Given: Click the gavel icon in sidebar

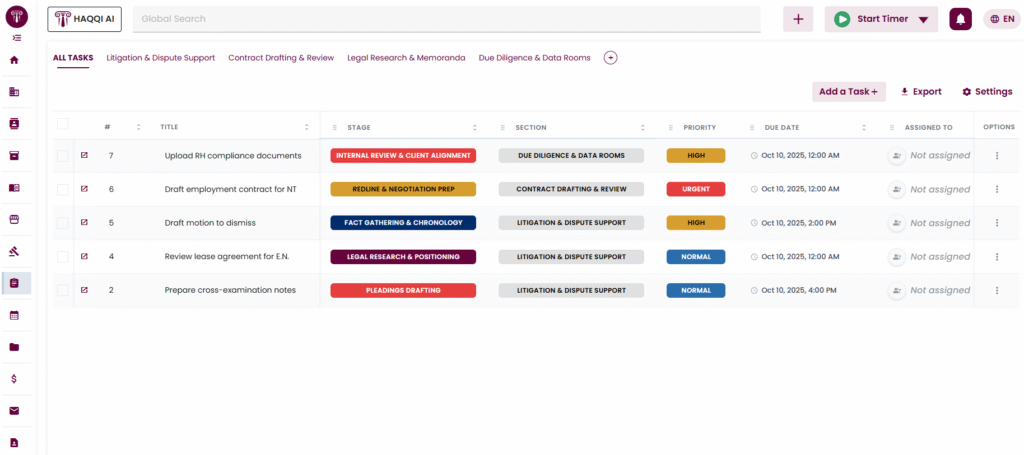Looking at the screenshot, I should click(x=14, y=251).
